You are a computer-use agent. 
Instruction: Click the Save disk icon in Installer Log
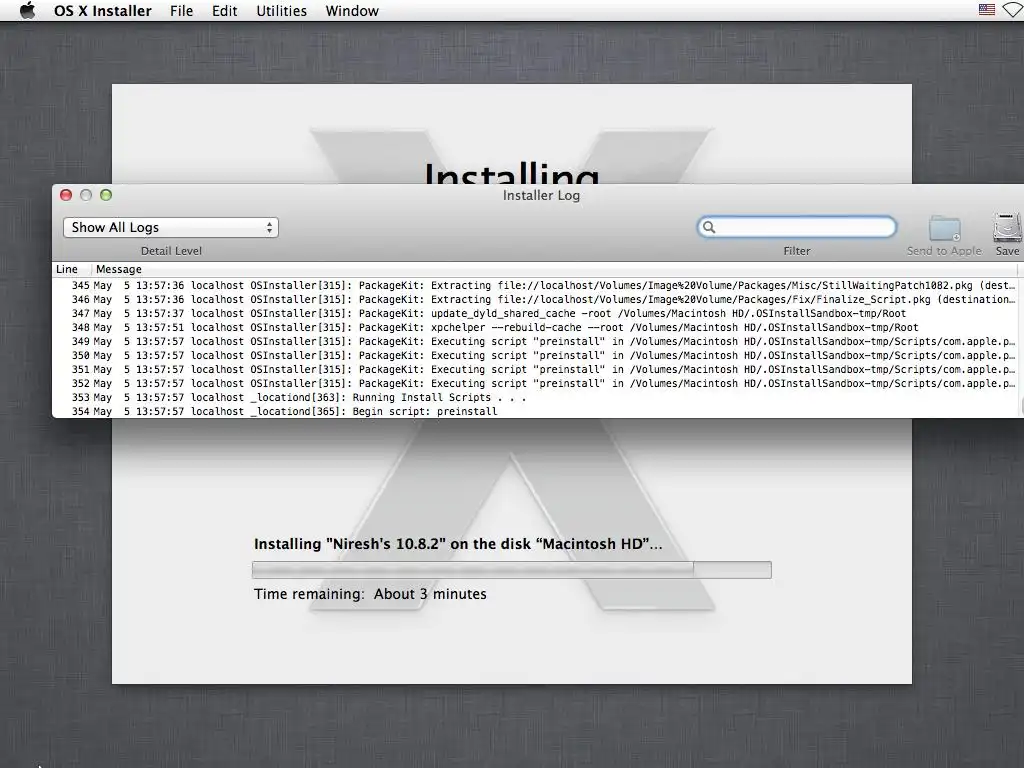tap(1008, 228)
